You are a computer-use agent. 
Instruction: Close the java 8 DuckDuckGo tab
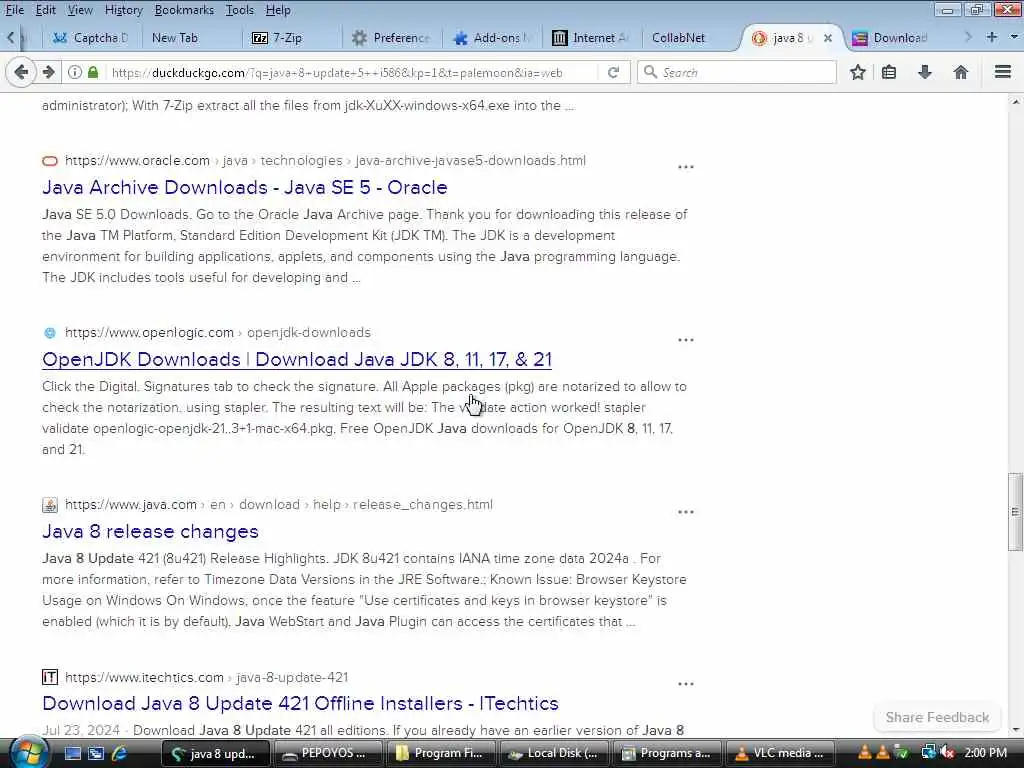(x=827, y=38)
